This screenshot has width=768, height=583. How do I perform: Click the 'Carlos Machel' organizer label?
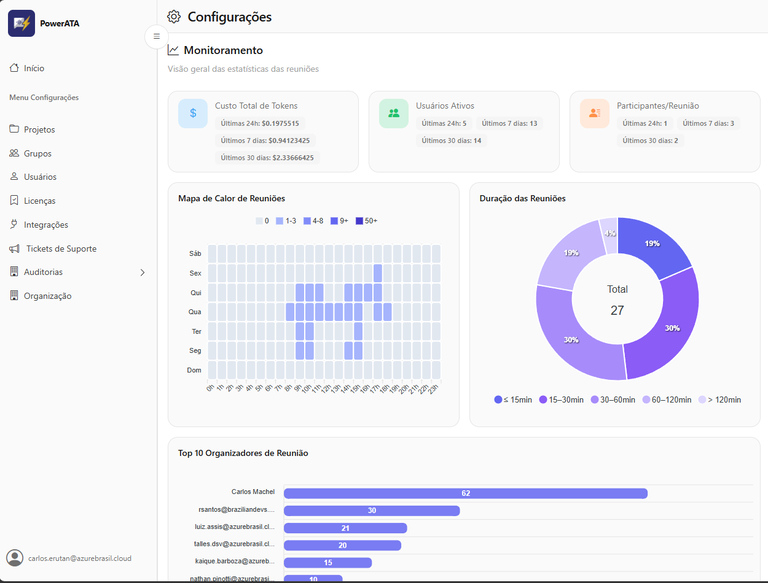pyautogui.click(x=253, y=491)
